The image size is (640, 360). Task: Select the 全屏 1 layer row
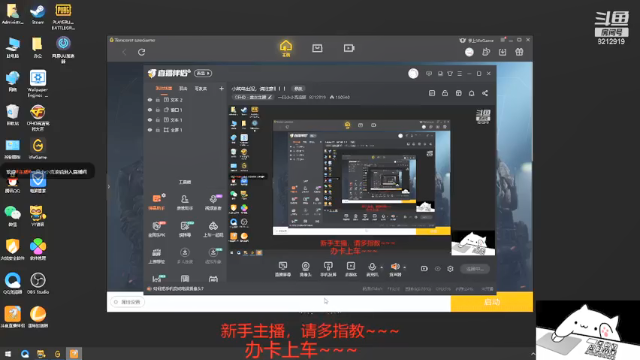pos(186,130)
